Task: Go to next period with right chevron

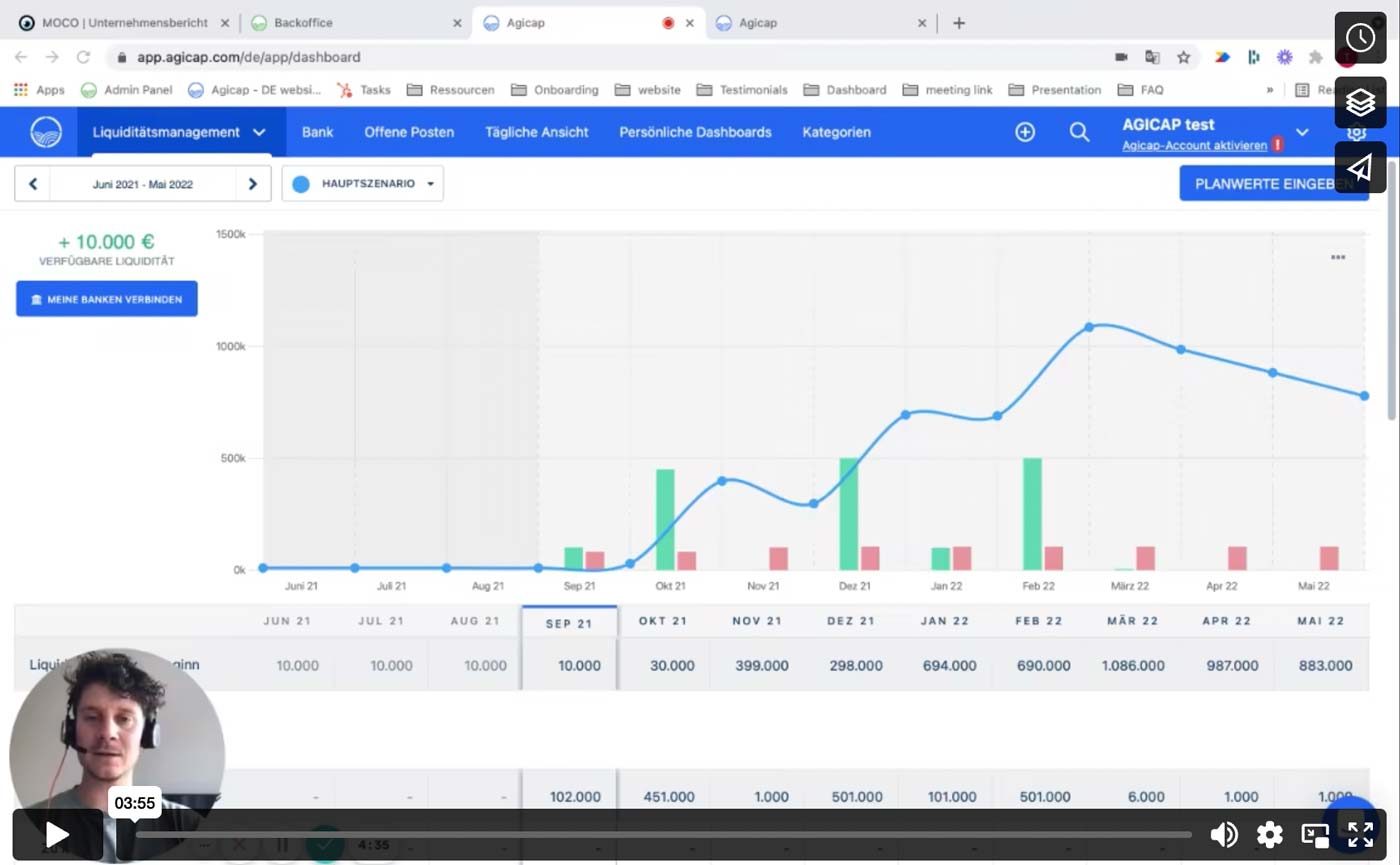Action: click(253, 184)
